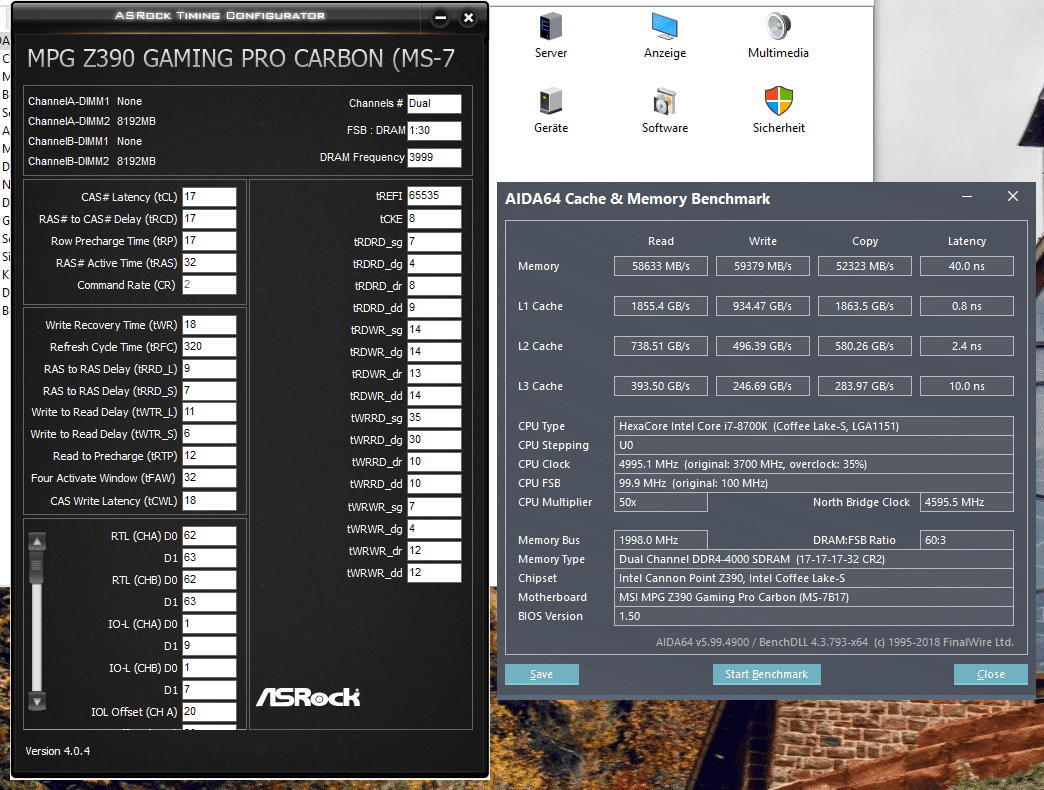The image size is (1044, 790).
Task: Click the tWRWR_dd value field
Action: pyautogui.click(x=434, y=572)
